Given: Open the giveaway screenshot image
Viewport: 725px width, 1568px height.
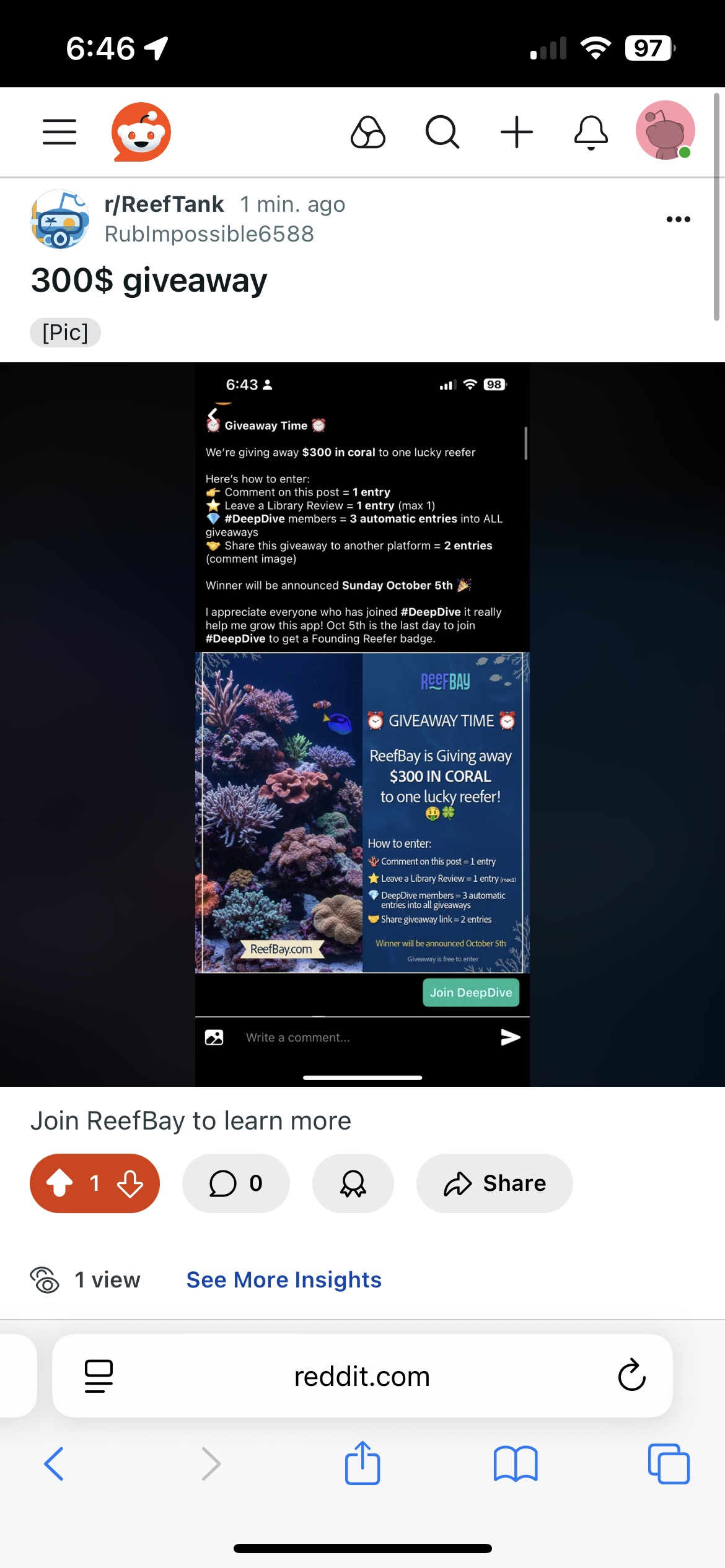Looking at the screenshot, I should [362, 725].
